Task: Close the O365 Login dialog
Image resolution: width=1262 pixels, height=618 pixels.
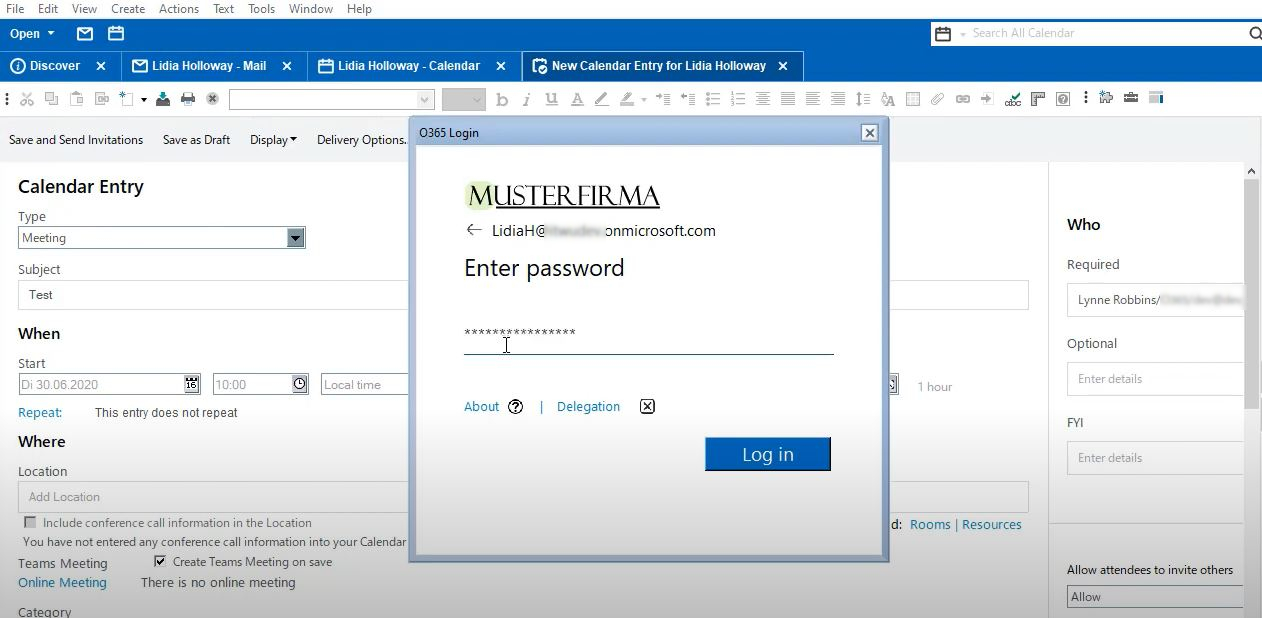Action: (x=869, y=132)
